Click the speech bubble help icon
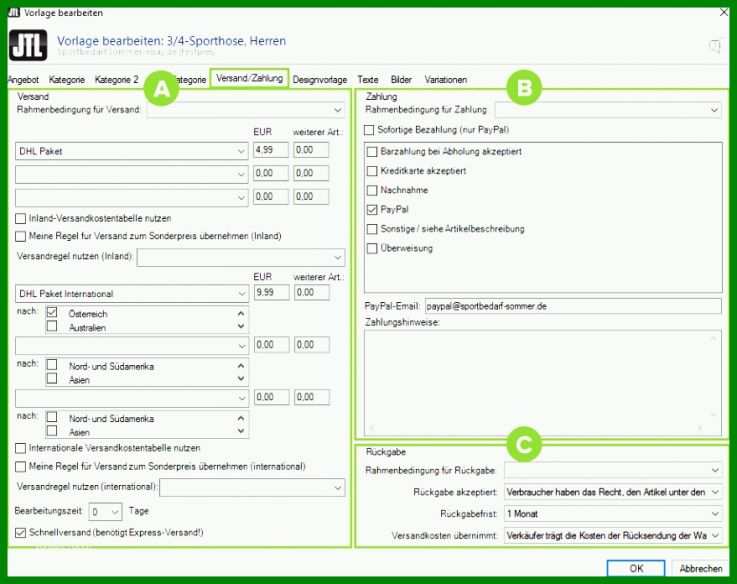The height and width of the screenshot is (584, 737). tap(714, 46)
